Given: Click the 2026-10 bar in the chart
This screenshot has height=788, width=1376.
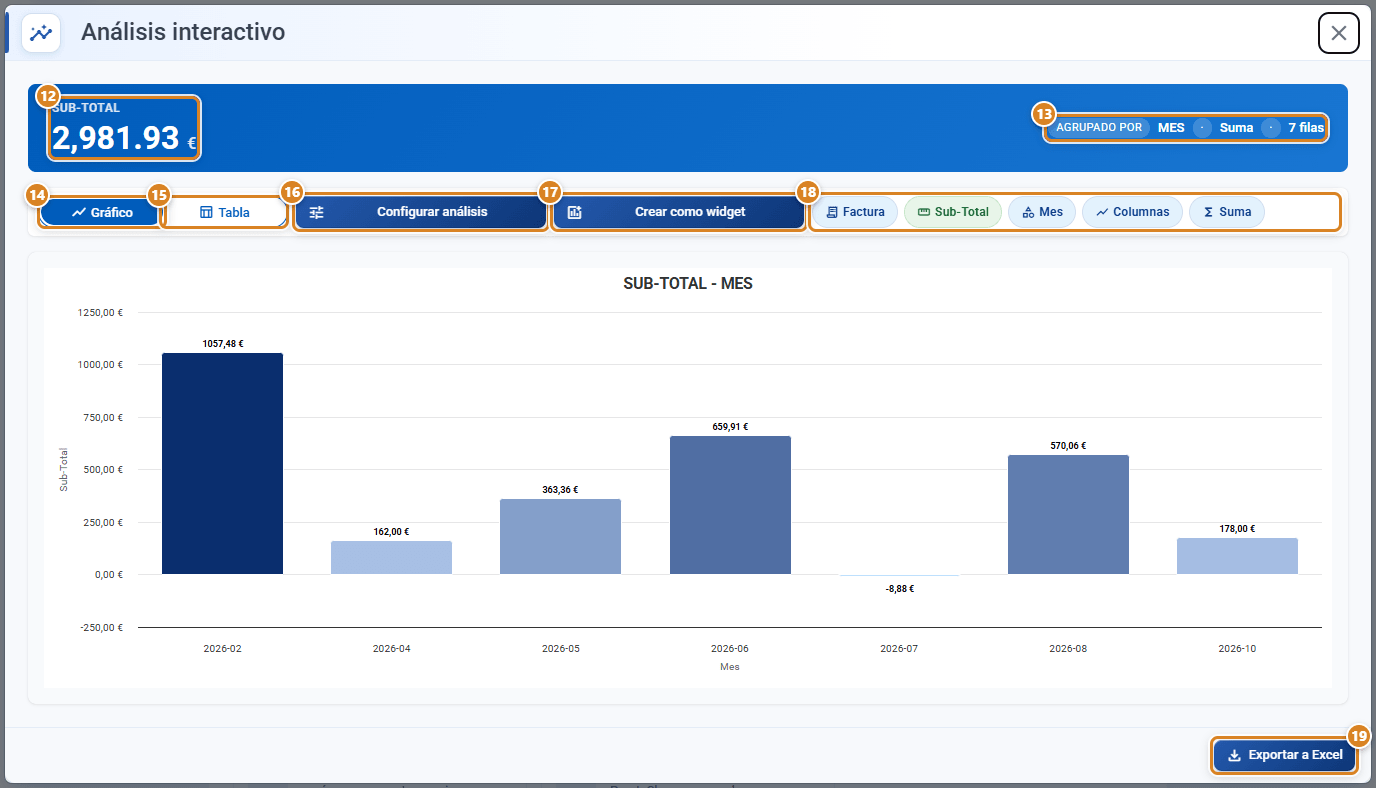Looking at the screenshot, I should click(1237, 556).
